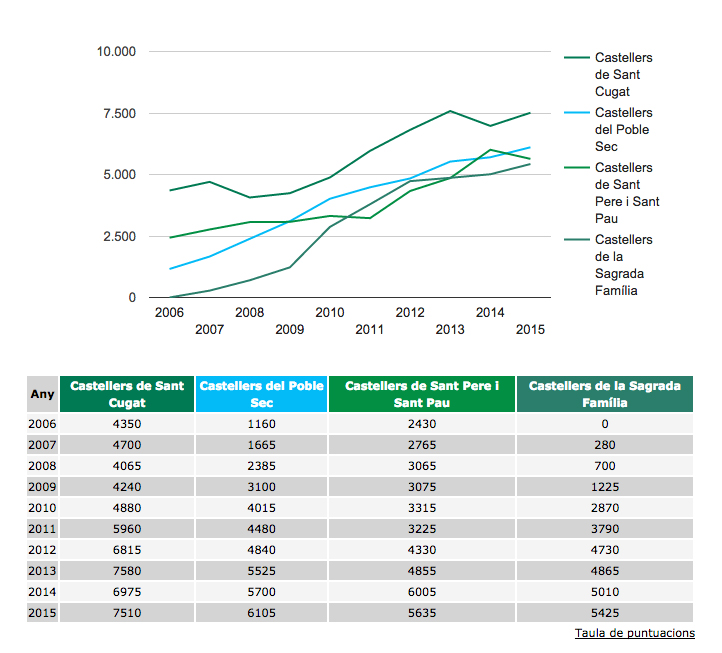Click the 2007 x-axis label on chart

[x=210, y=330]
